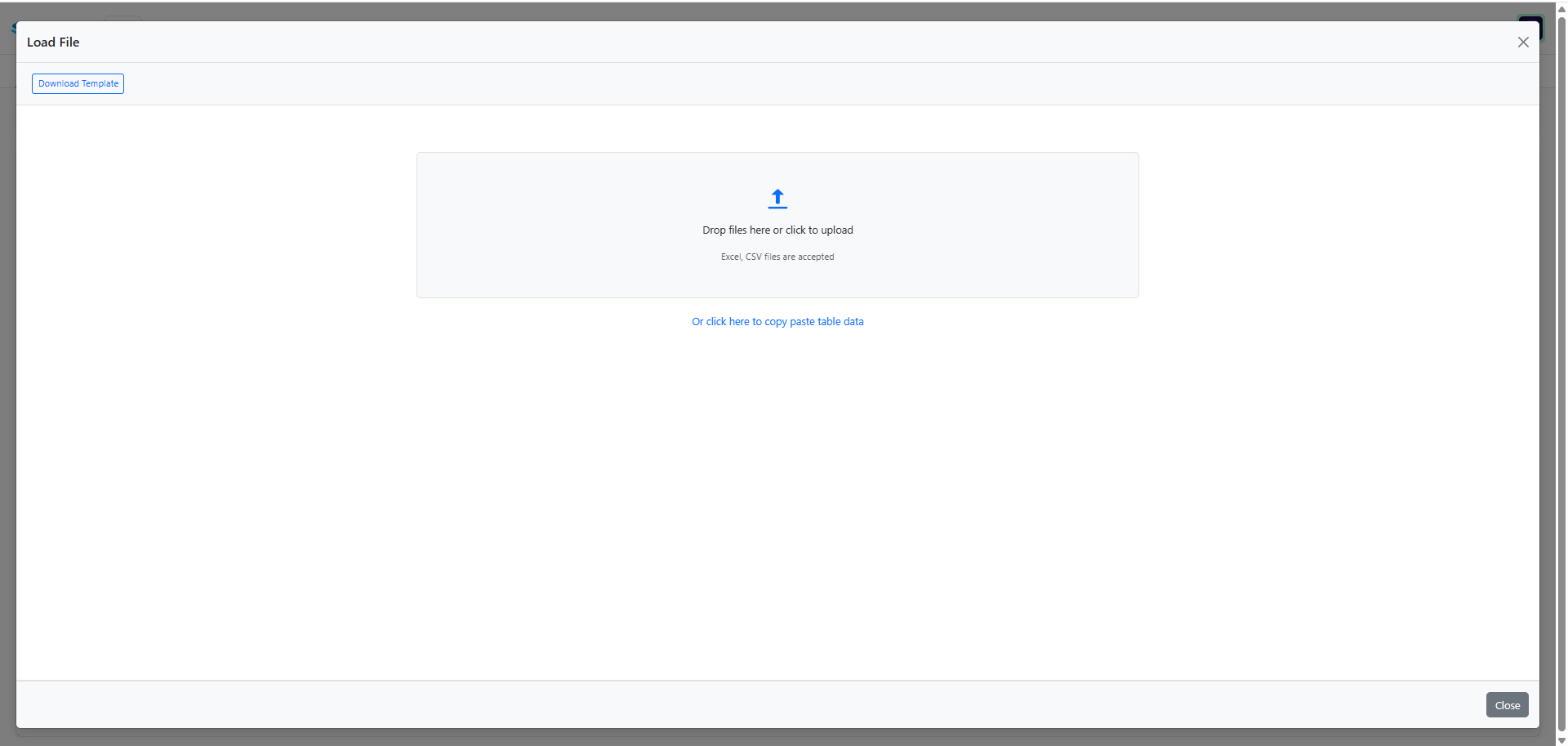Click the scrollbar down arrow
This screenshot has height=746, width=1568.
point(1561,740)
